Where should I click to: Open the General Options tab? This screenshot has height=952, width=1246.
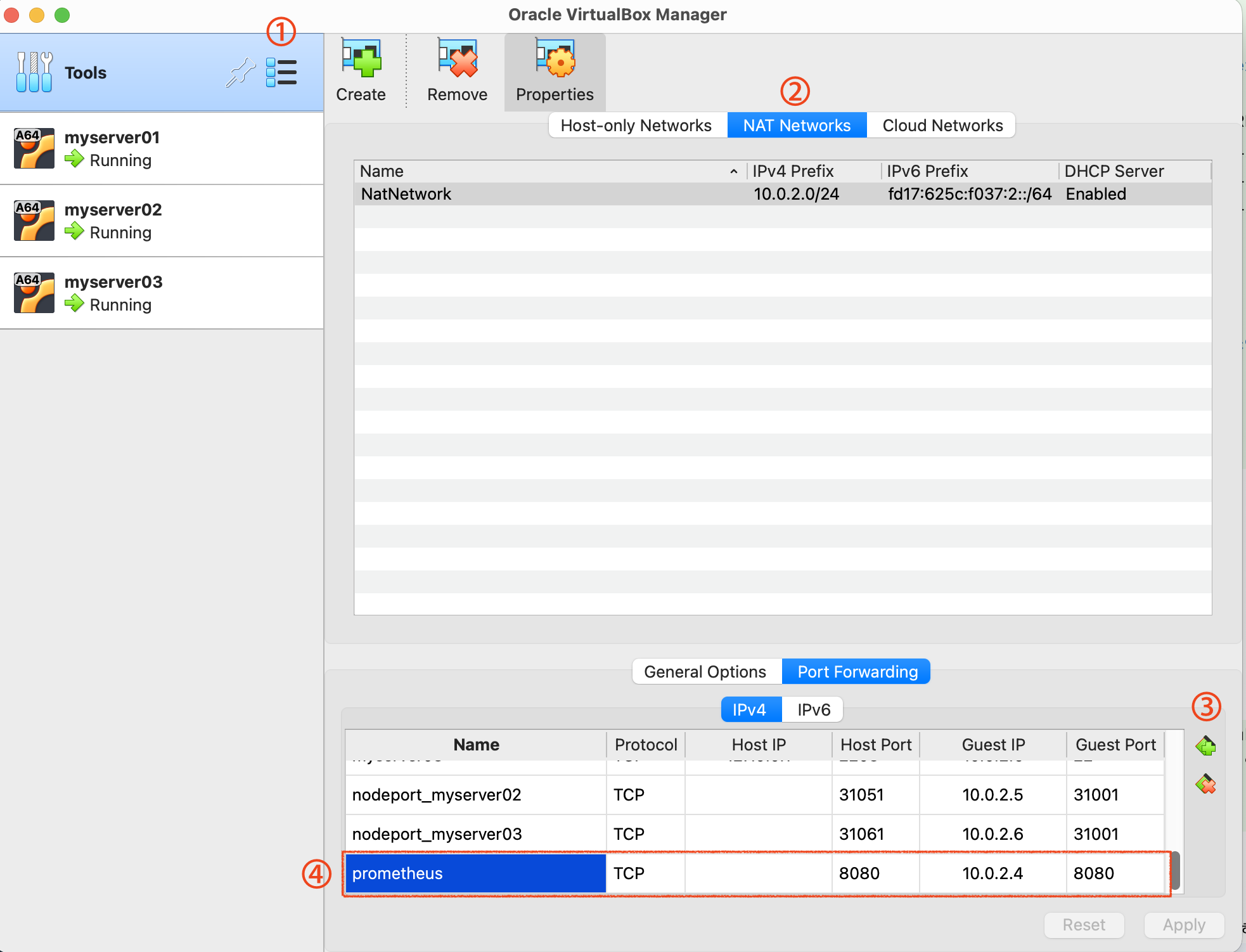click(705, 672)
